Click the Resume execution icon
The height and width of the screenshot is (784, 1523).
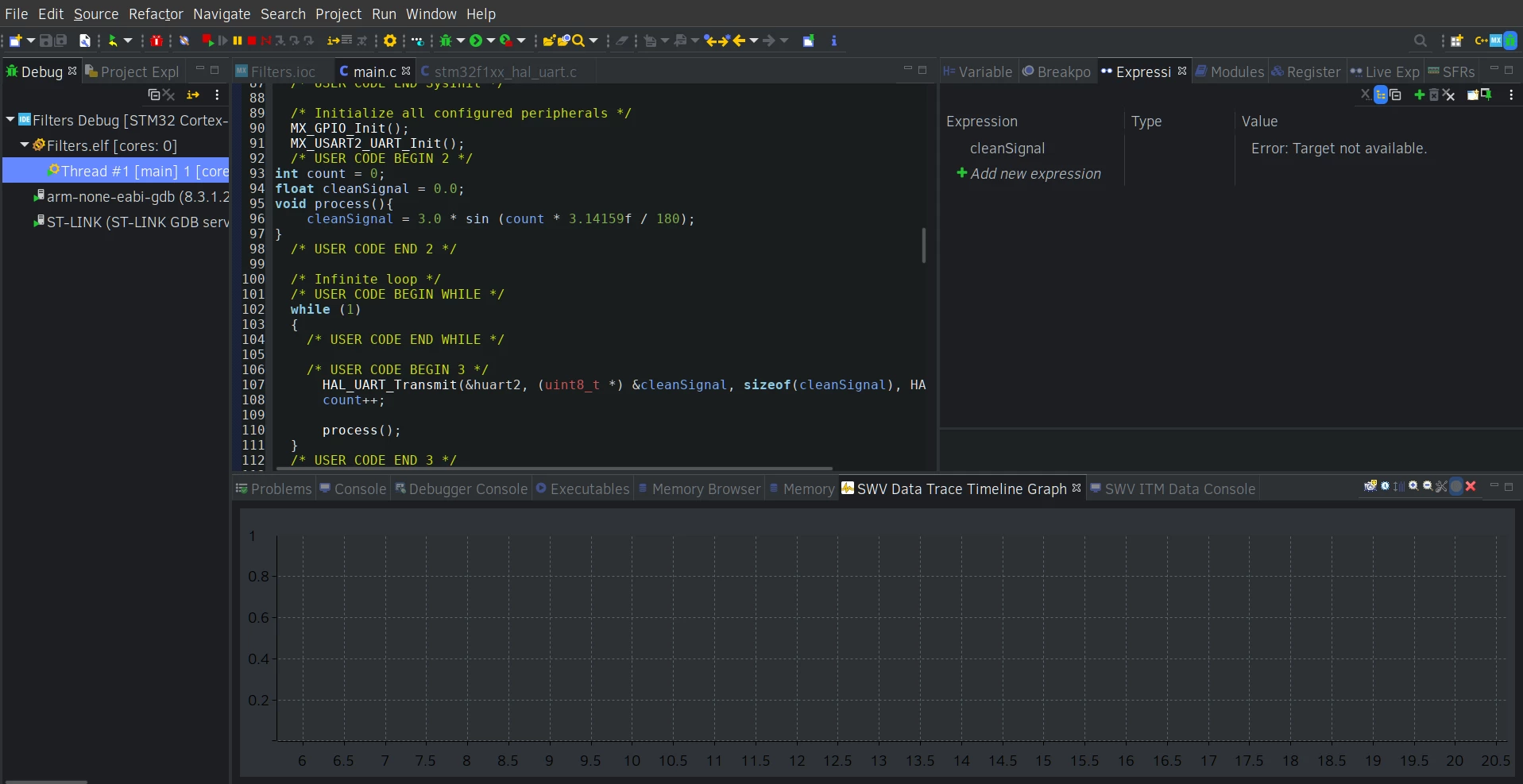[x=223, y=41]
